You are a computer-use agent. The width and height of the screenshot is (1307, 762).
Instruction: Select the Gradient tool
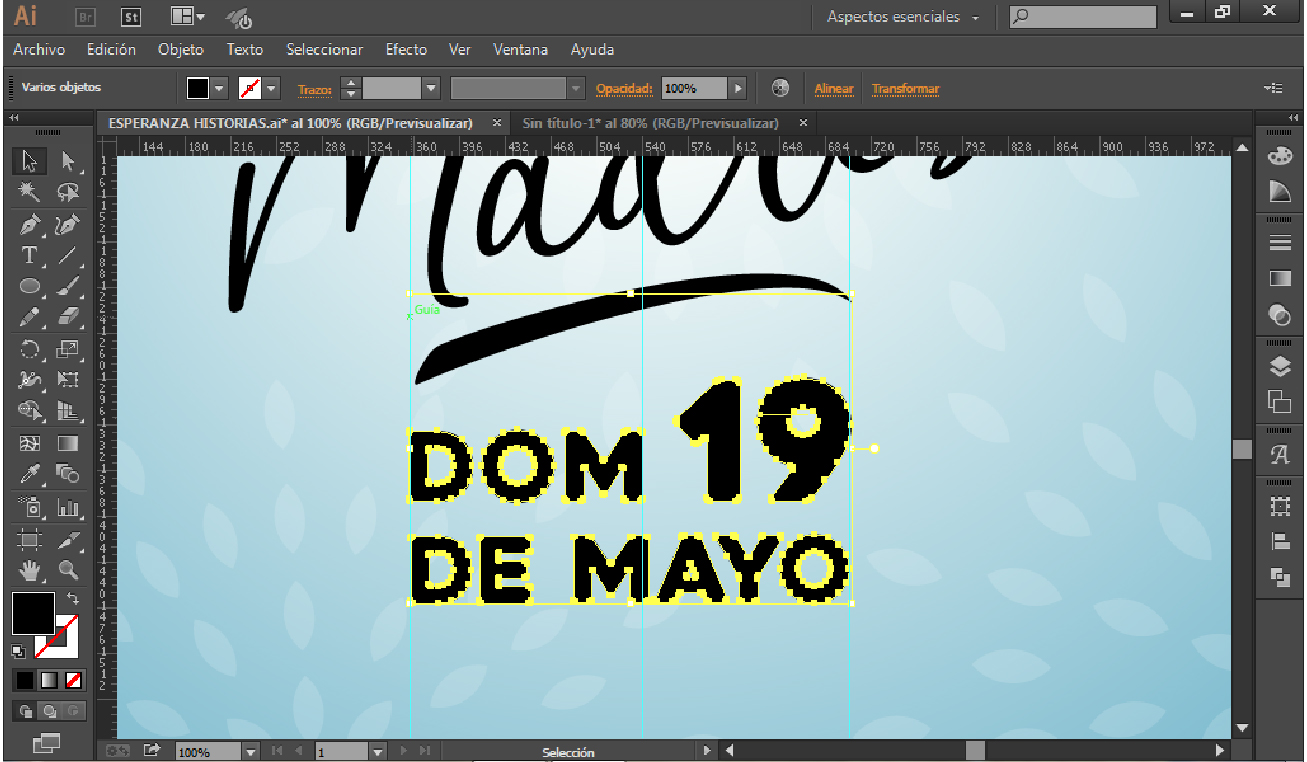[68, 443]
